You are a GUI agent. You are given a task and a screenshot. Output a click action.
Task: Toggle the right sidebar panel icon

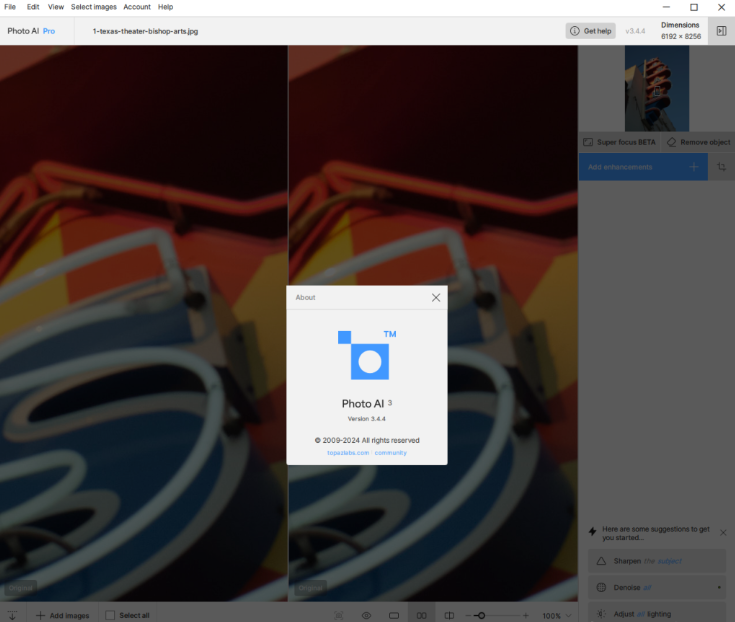click(721, 31)
